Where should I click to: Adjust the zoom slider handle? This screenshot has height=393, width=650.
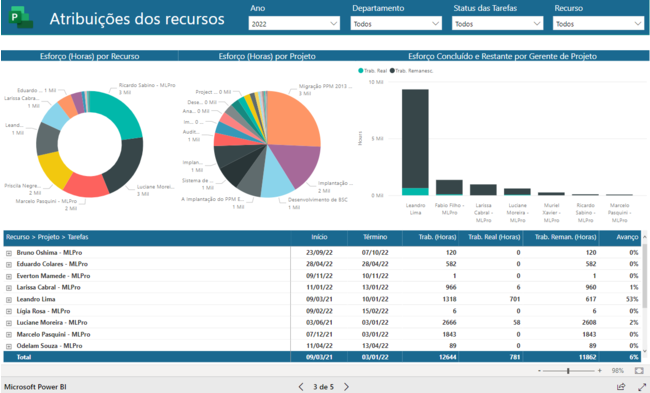[568, 371]
